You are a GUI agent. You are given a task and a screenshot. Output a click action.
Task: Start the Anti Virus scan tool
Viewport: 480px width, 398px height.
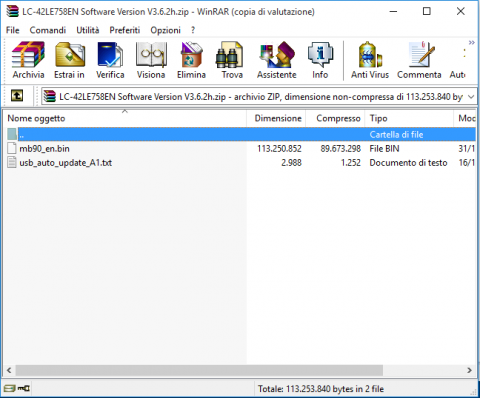370,60
